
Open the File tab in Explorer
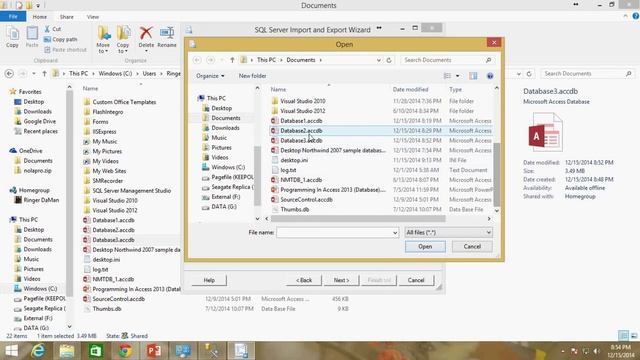point(13,17)
